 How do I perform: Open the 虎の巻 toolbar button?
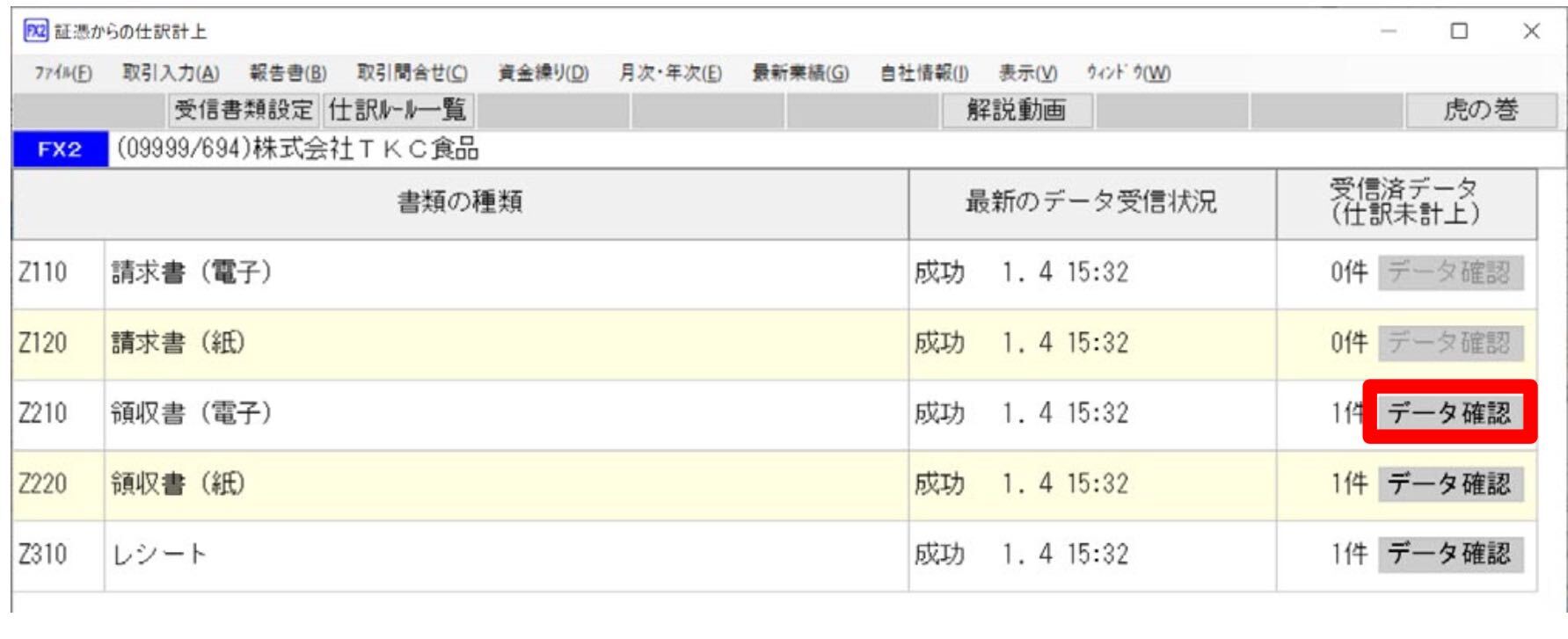pos(1481,111)
